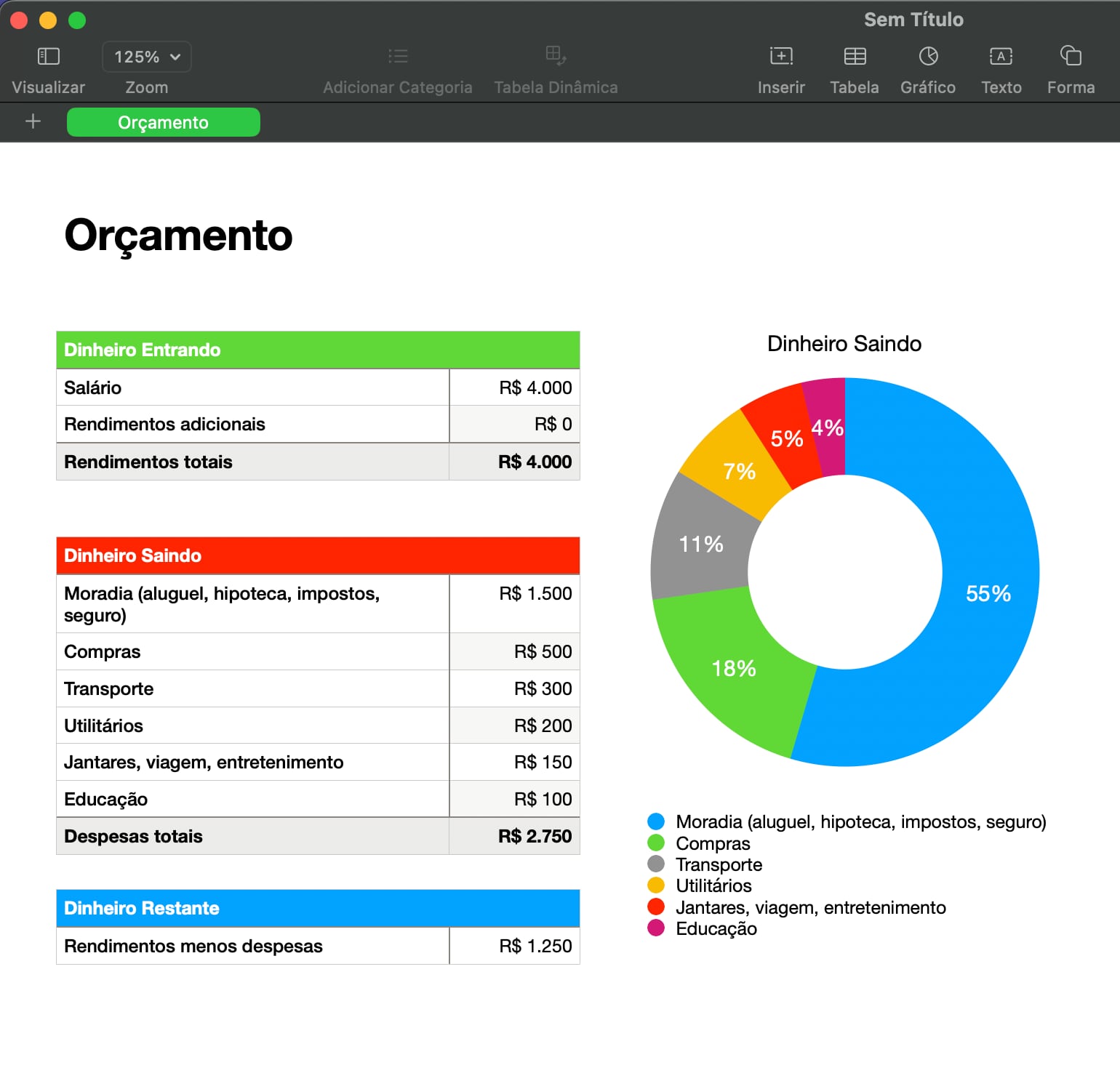Click the yellow minimize window button
Viewport: 1120px width, 1073px height.
(x=48, y=20)
